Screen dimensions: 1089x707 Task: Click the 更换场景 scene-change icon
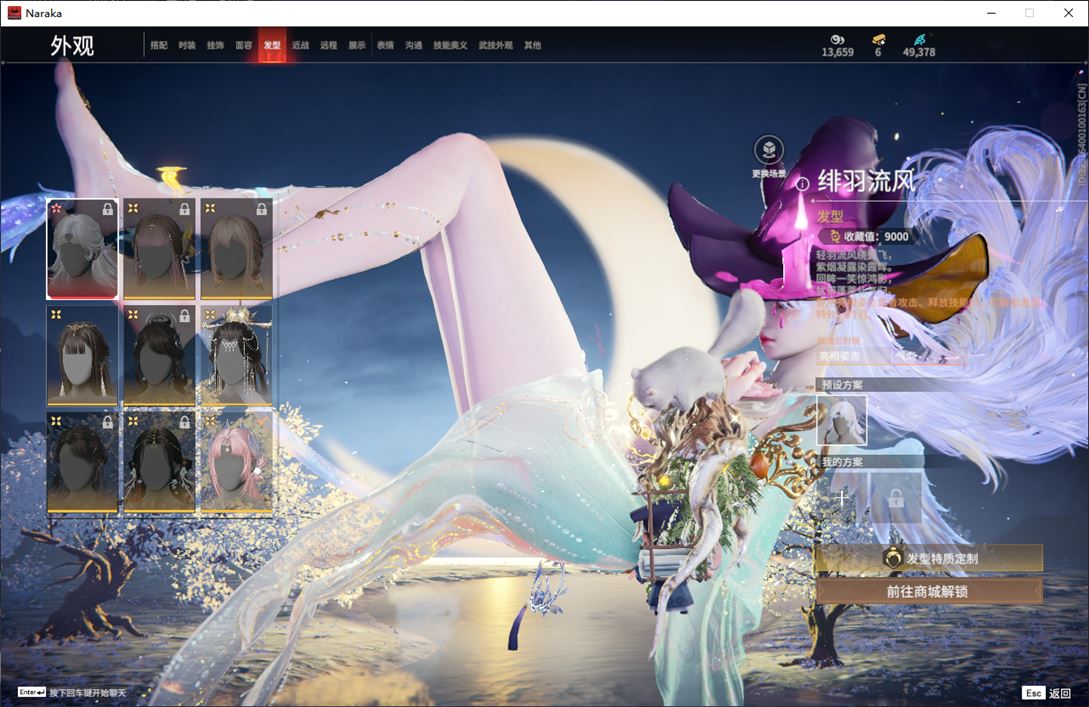click(x=769, y=149)
